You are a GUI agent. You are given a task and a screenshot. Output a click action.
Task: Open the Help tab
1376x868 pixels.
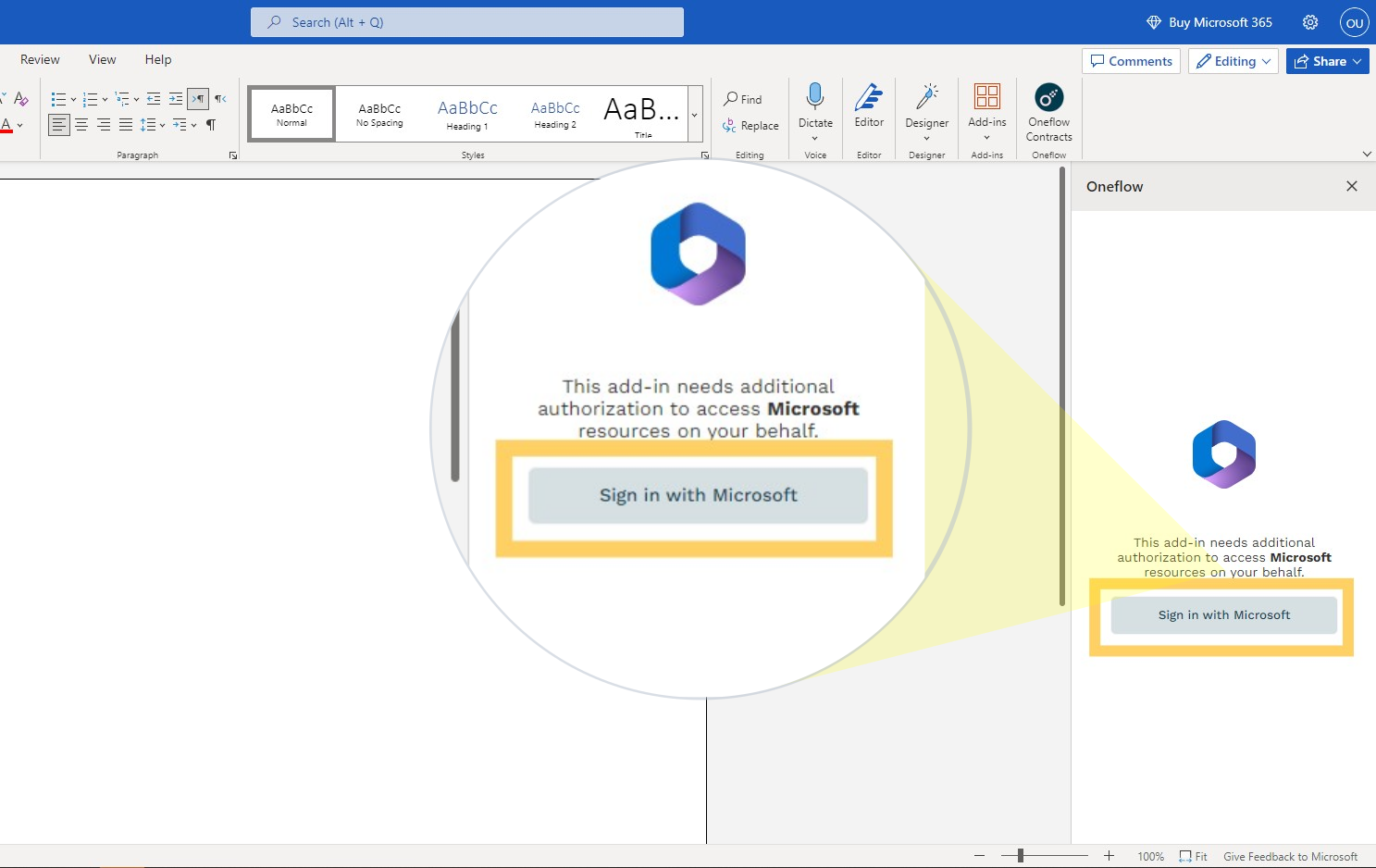(158, 59)
